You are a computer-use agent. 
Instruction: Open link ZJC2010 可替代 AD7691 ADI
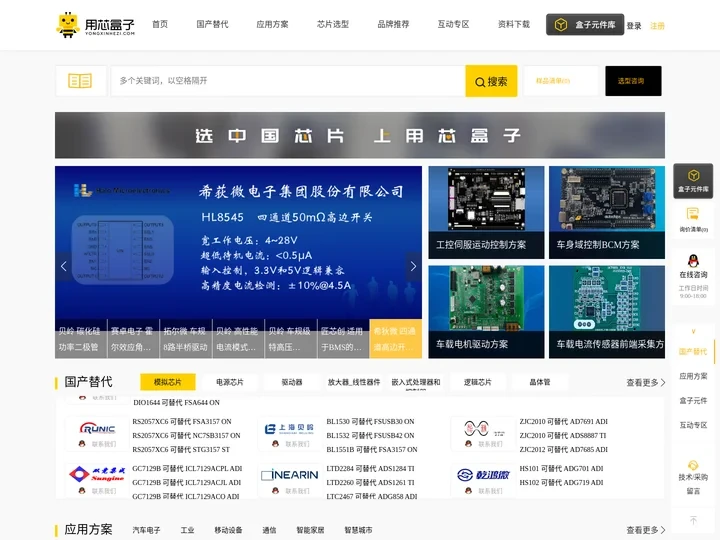coord(563,422)
